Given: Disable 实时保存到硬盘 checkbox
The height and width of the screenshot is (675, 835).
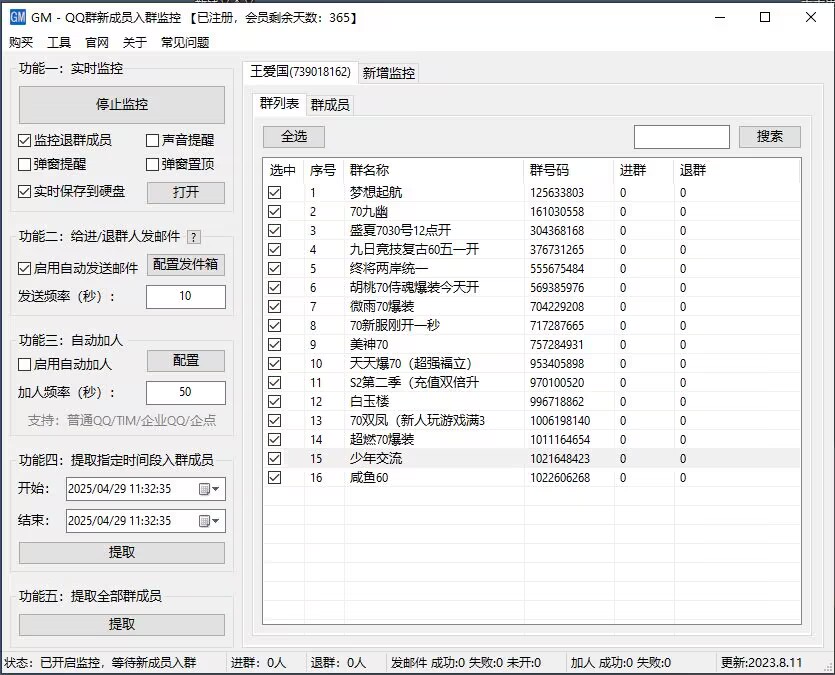Looking at the screenshot, I should tap(25, 192).
